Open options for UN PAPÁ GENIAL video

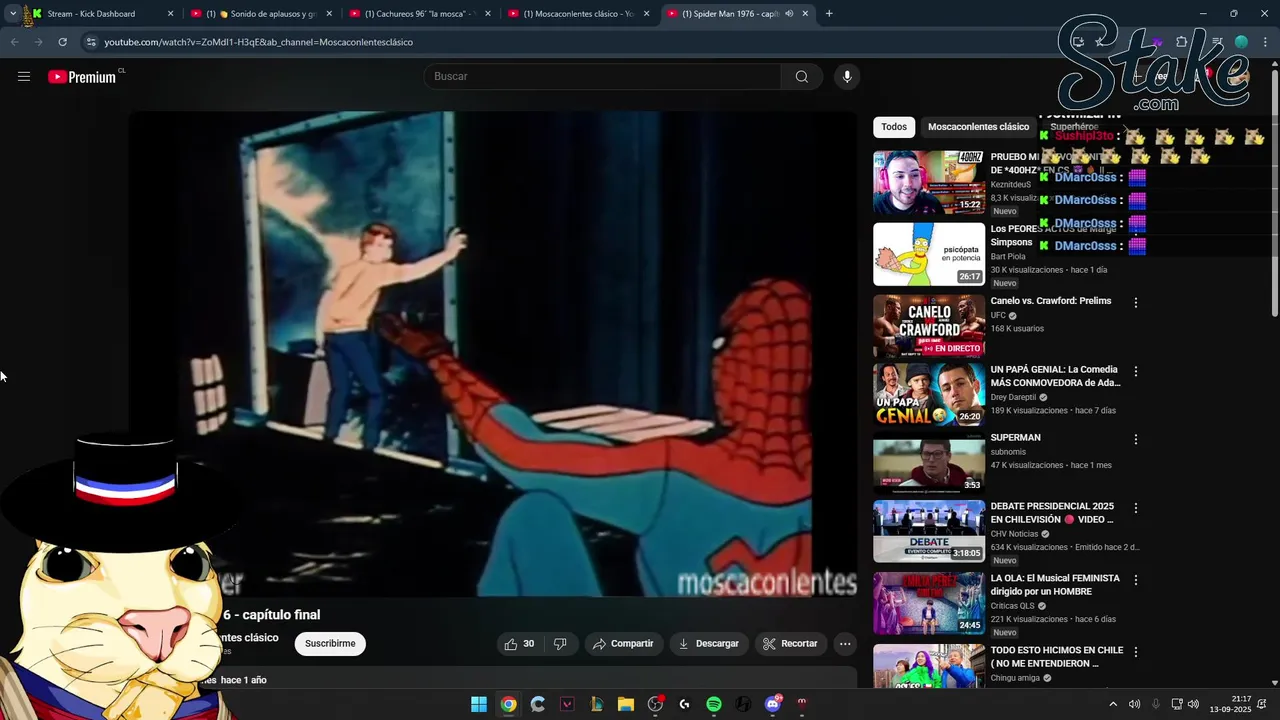1135,372
